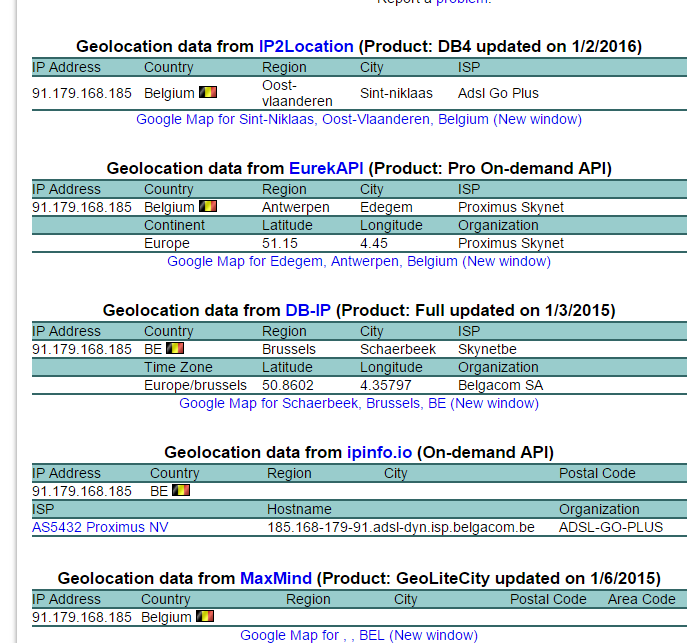Open the ipinfo.io provider link
Screen dimensions: 700x643
click(379, 452)
